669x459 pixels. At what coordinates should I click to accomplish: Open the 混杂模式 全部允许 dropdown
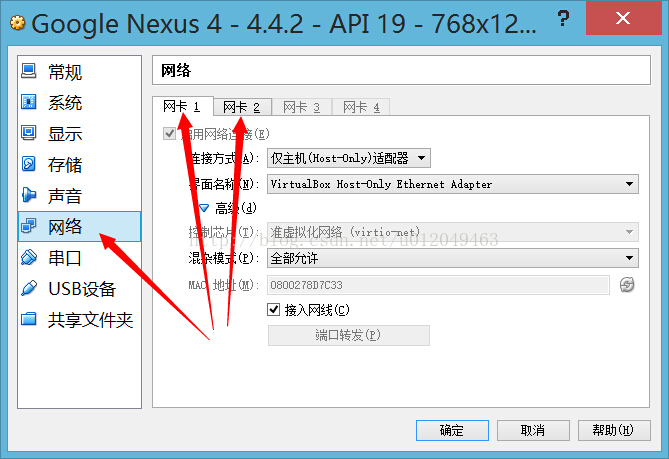point(453,258)
